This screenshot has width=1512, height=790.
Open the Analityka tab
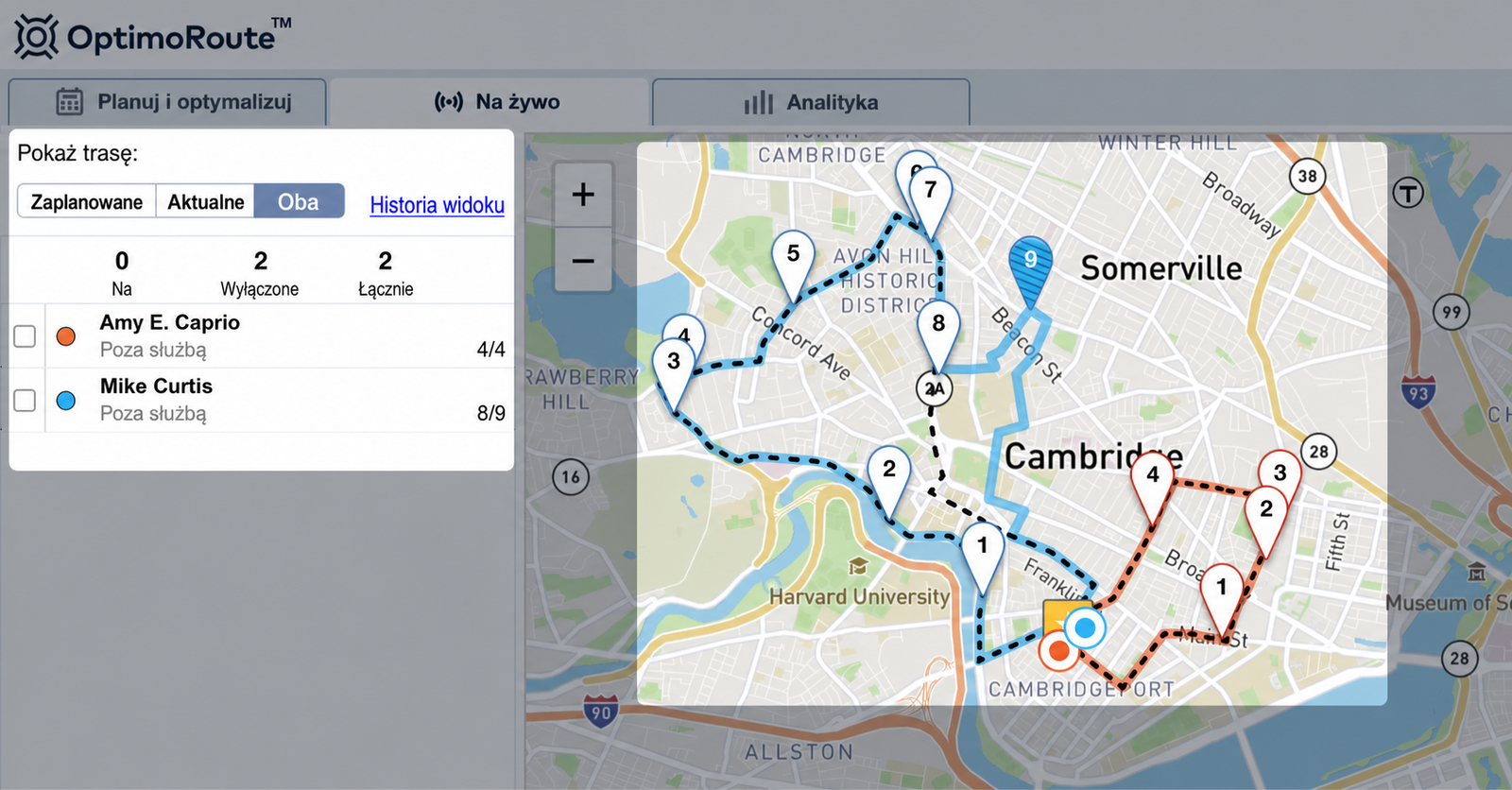811,102
